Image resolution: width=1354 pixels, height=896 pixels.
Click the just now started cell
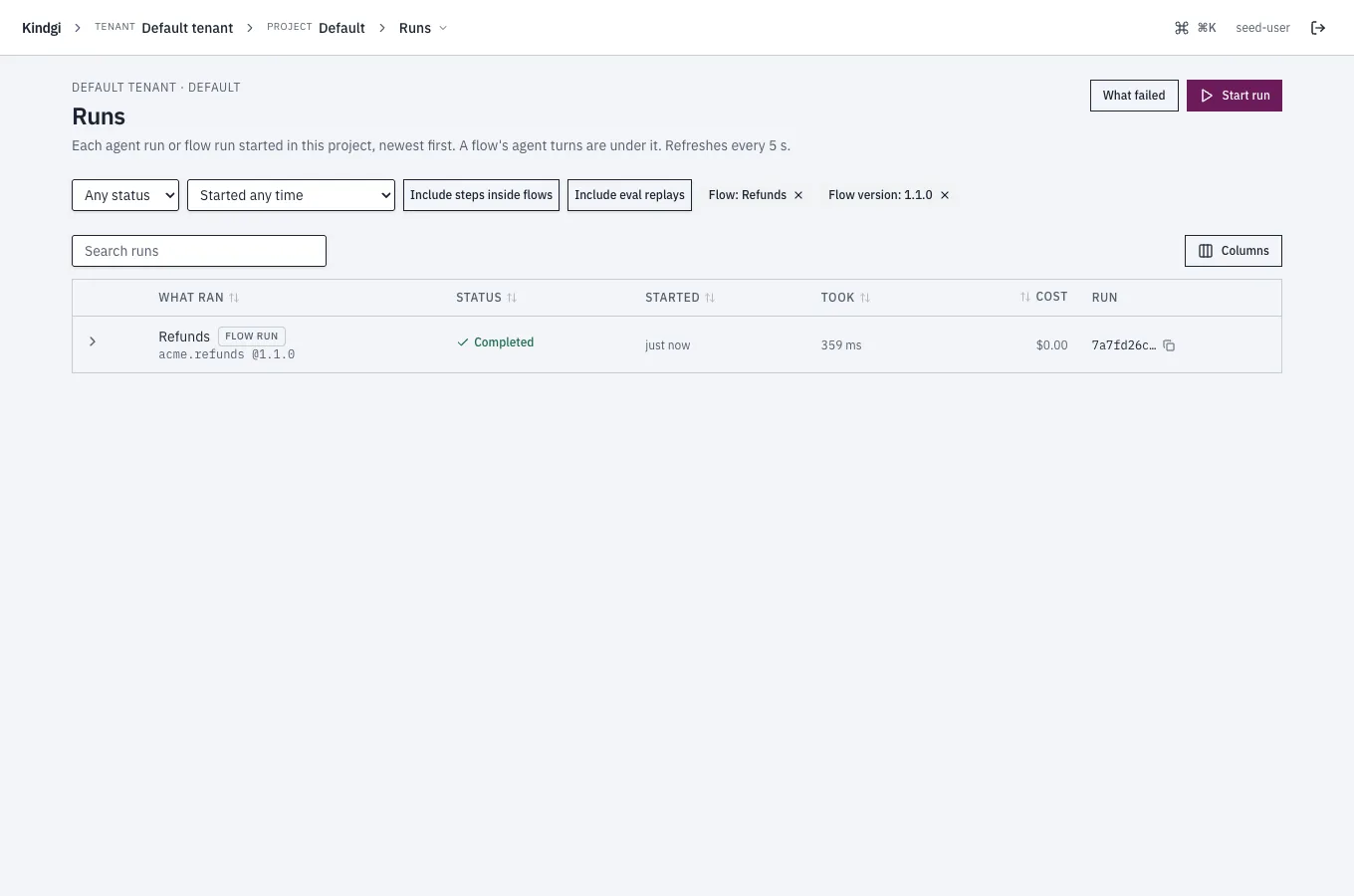667,345
